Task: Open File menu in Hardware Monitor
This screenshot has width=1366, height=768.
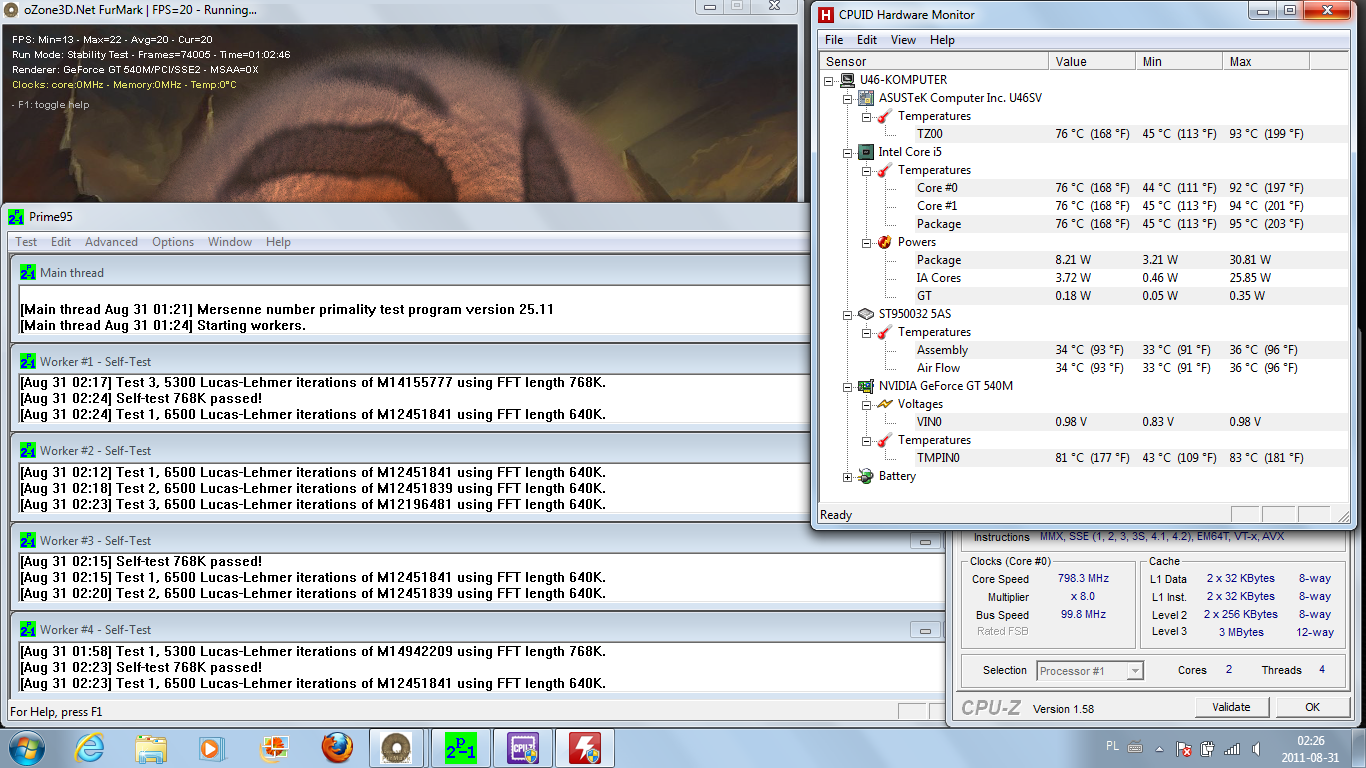Action: pyautogui.click(x=834, y=40)
